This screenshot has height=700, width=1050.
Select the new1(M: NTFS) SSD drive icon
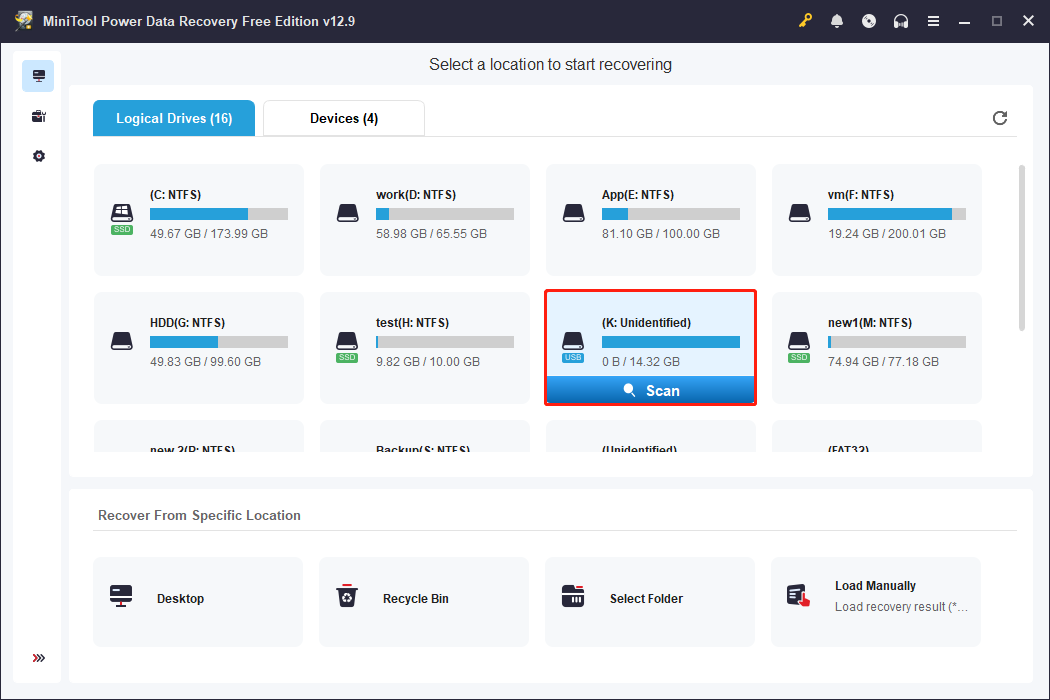coord(799,347)
